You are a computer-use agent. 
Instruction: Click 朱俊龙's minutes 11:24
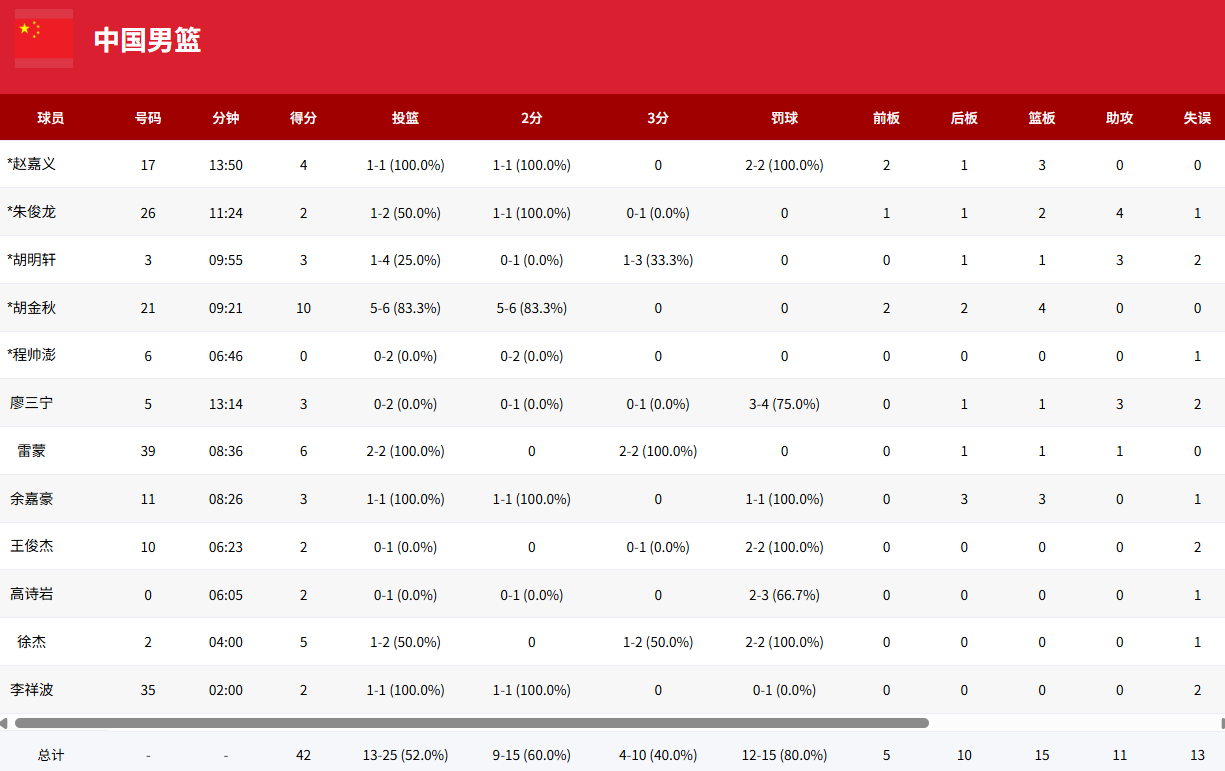click(x=226, y=213)
